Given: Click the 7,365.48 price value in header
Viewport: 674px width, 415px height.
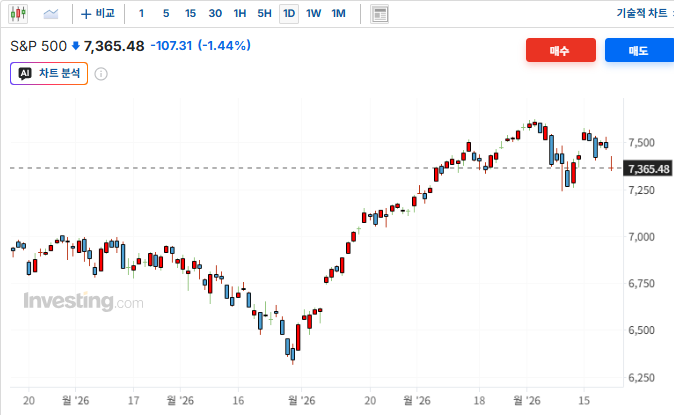Looking at the screenshot, I should 114,46.
